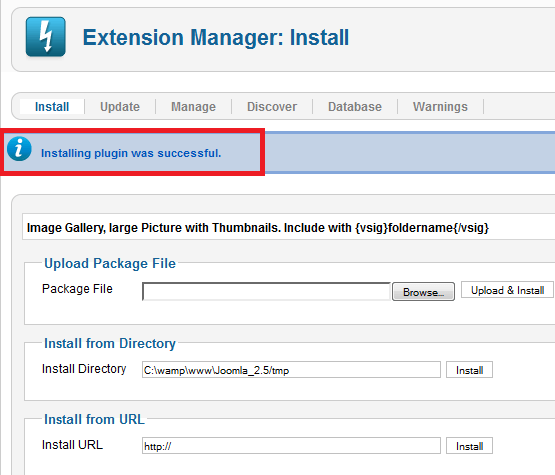Image resolution: width=555 pixels, height=475 pixels.
Task: Go to the Discover tab
Action: (272, 107)
